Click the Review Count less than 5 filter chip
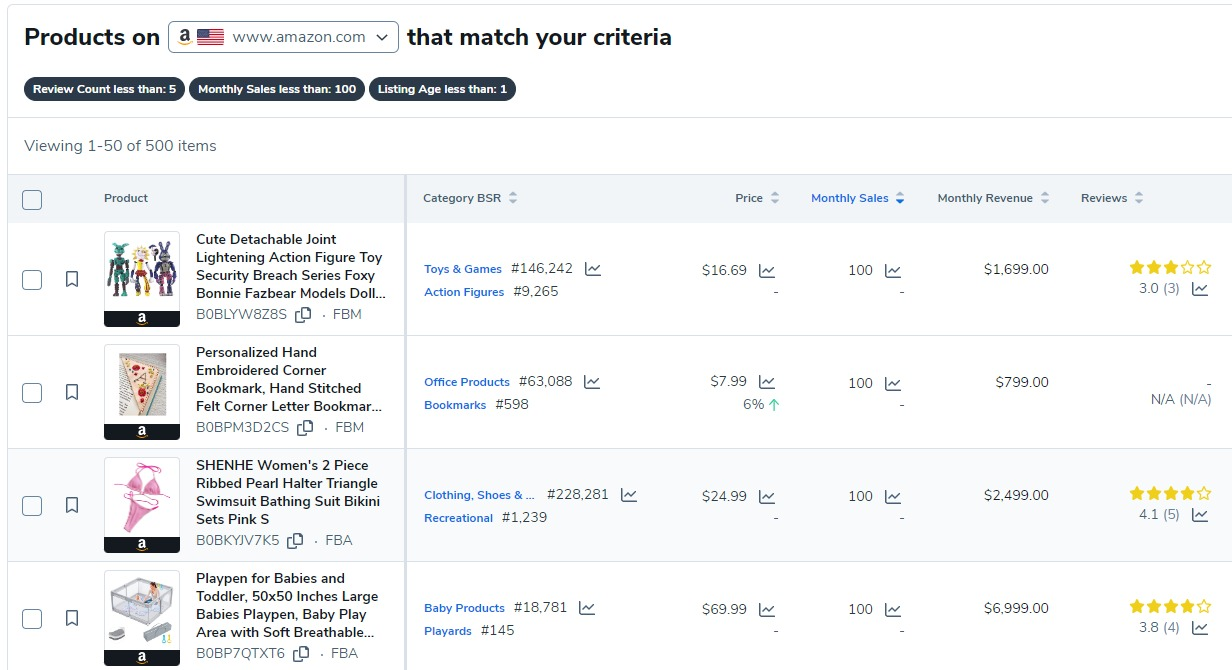 click(x=104, y=89)
